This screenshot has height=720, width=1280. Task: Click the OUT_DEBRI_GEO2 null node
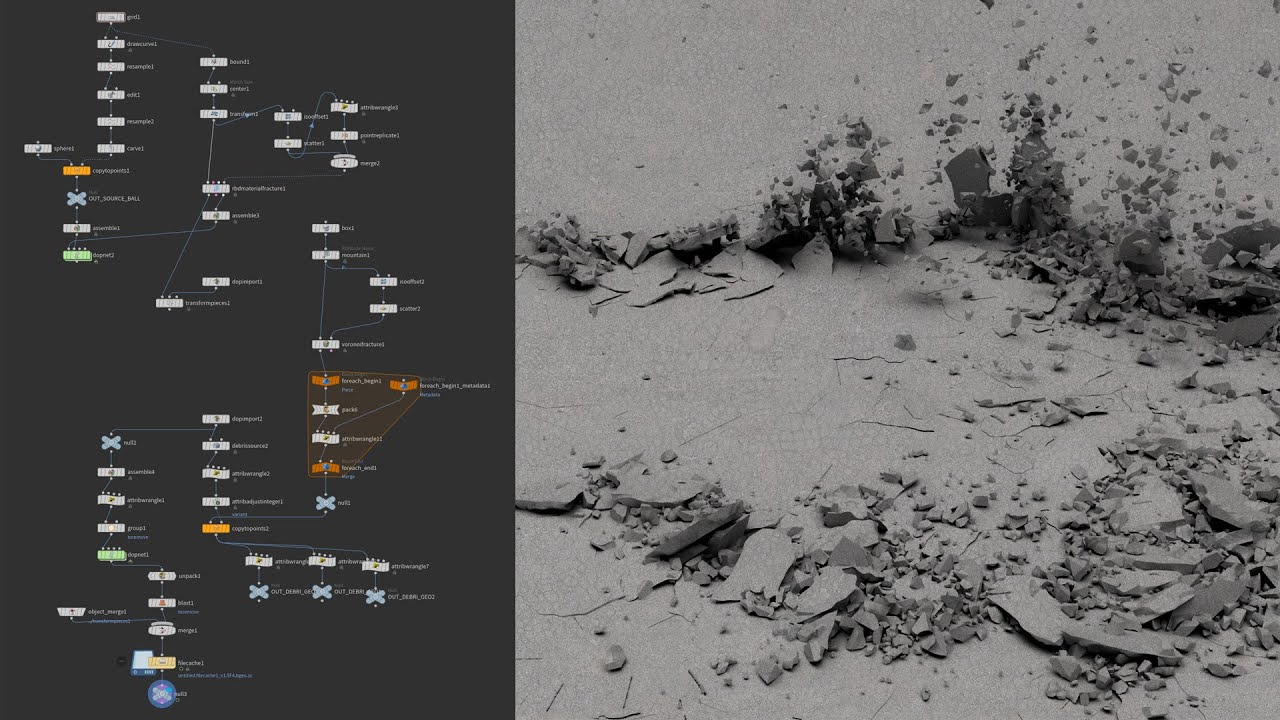(375, 596)
